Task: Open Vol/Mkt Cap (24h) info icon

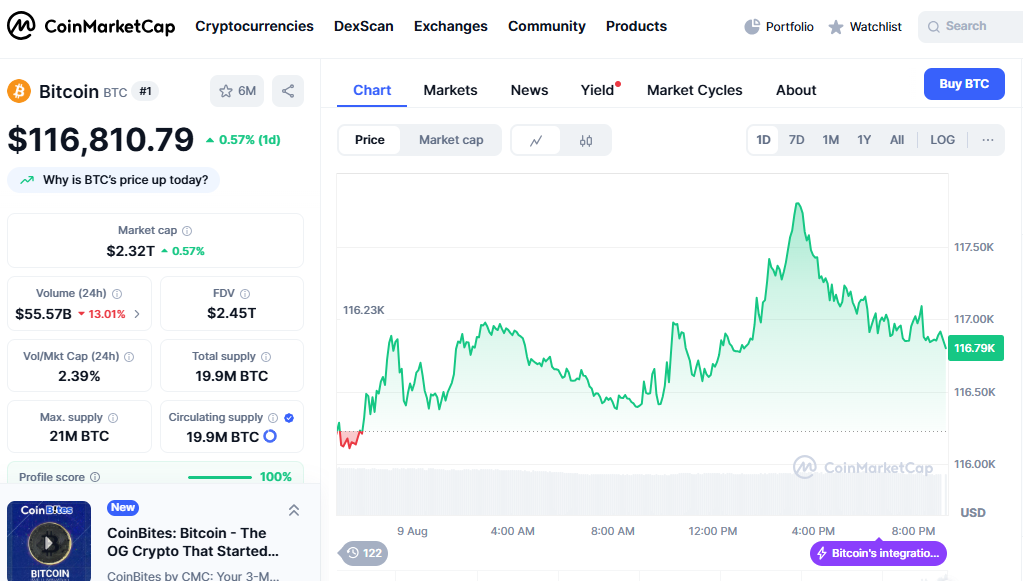Action: coord(129,357)
